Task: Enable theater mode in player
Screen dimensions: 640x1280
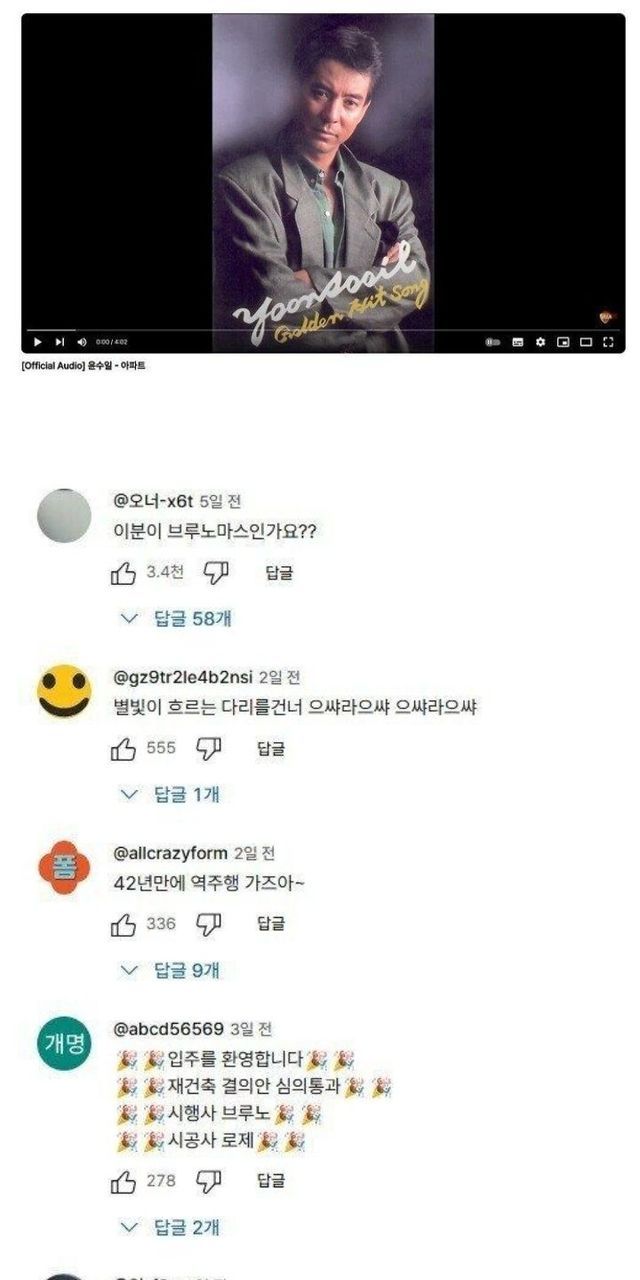Action: coord(586,342)
